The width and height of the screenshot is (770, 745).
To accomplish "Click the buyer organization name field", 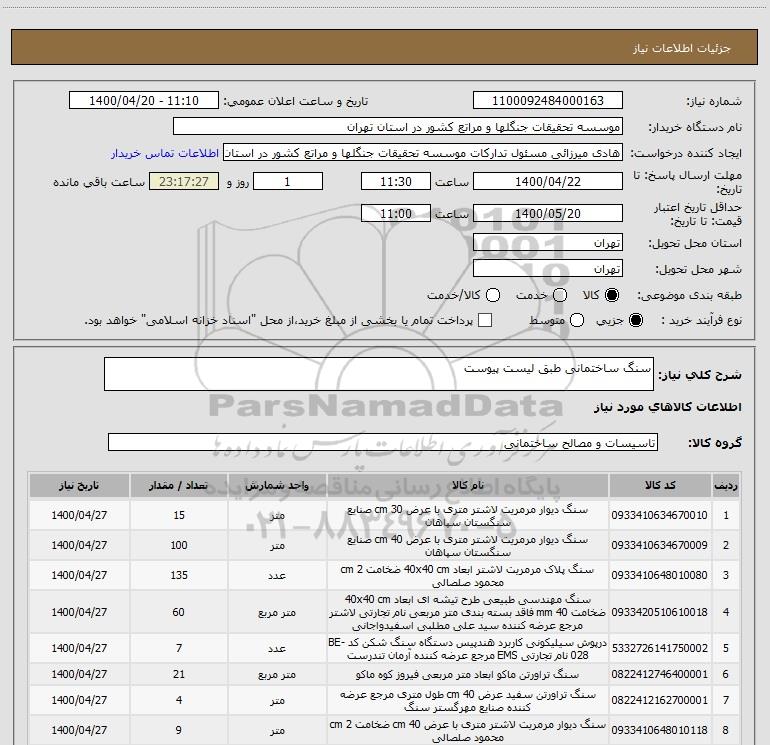I will pyautogui.click(x=398, y=127).
